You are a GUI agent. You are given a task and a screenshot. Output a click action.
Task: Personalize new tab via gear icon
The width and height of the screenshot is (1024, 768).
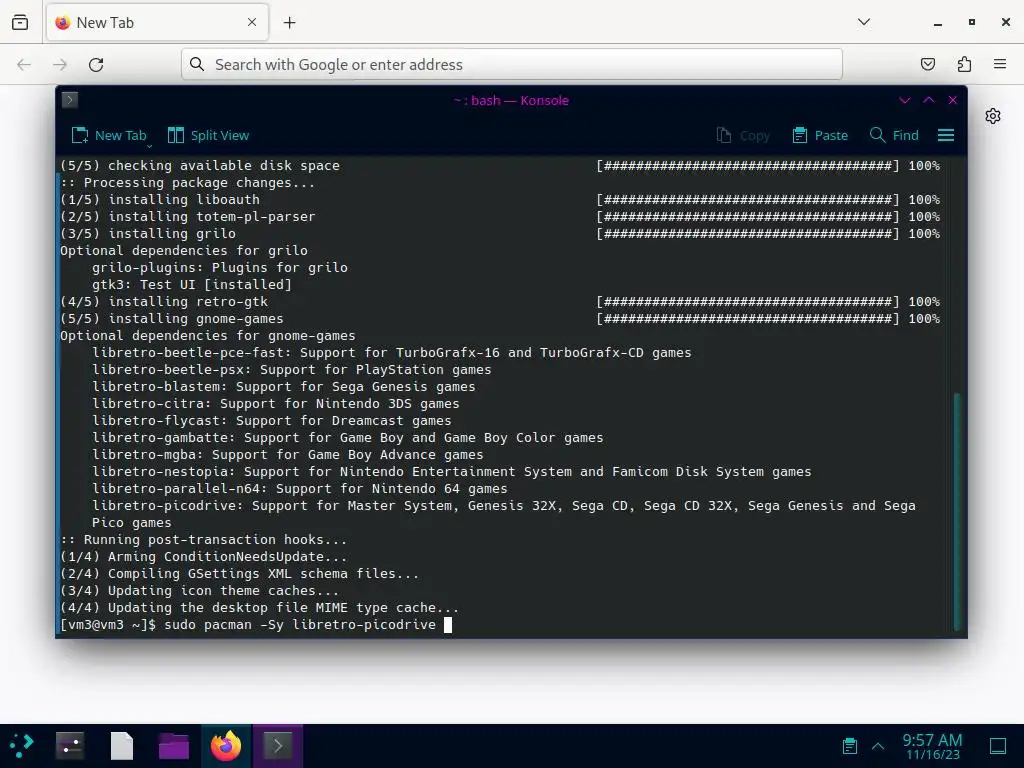(x=993, y=116)
